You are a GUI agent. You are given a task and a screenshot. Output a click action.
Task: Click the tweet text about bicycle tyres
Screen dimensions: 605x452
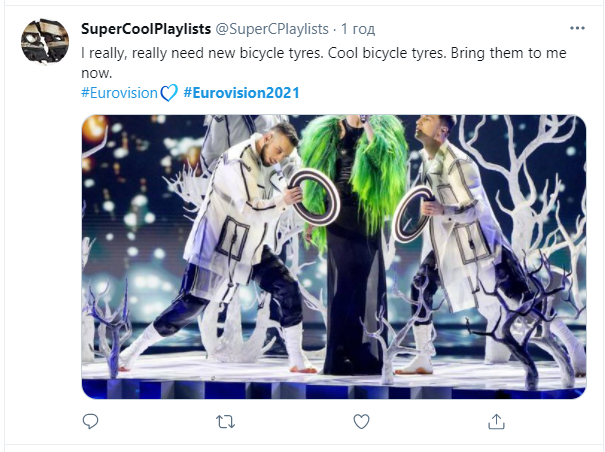(x=300, y=50)
